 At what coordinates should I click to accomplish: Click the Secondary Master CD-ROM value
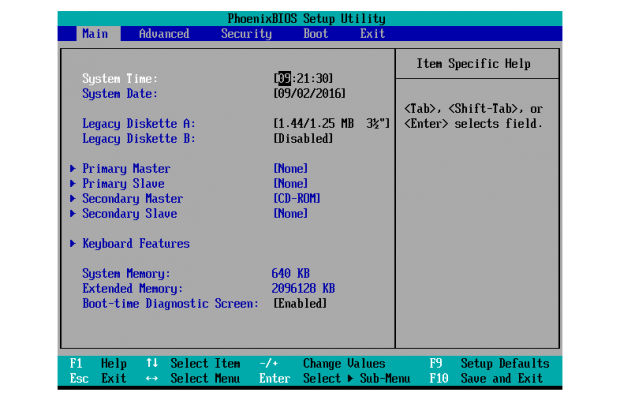pos(297,199)
